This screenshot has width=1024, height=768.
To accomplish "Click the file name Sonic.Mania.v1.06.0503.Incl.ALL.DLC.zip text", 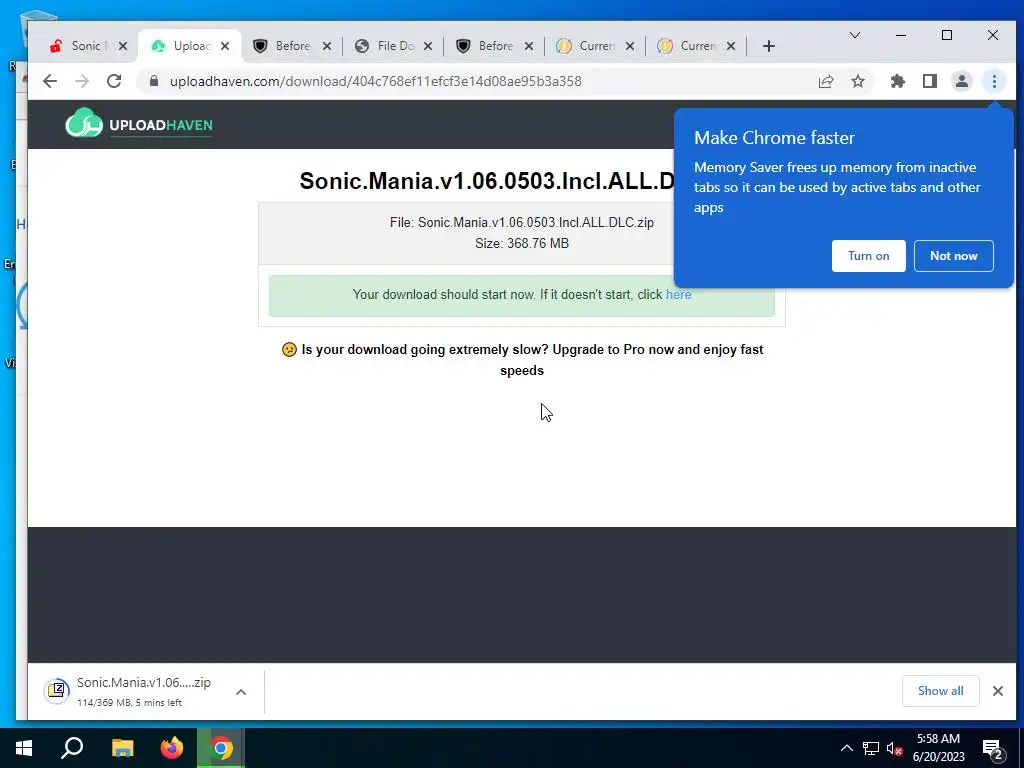I will (x=536, y=223).
